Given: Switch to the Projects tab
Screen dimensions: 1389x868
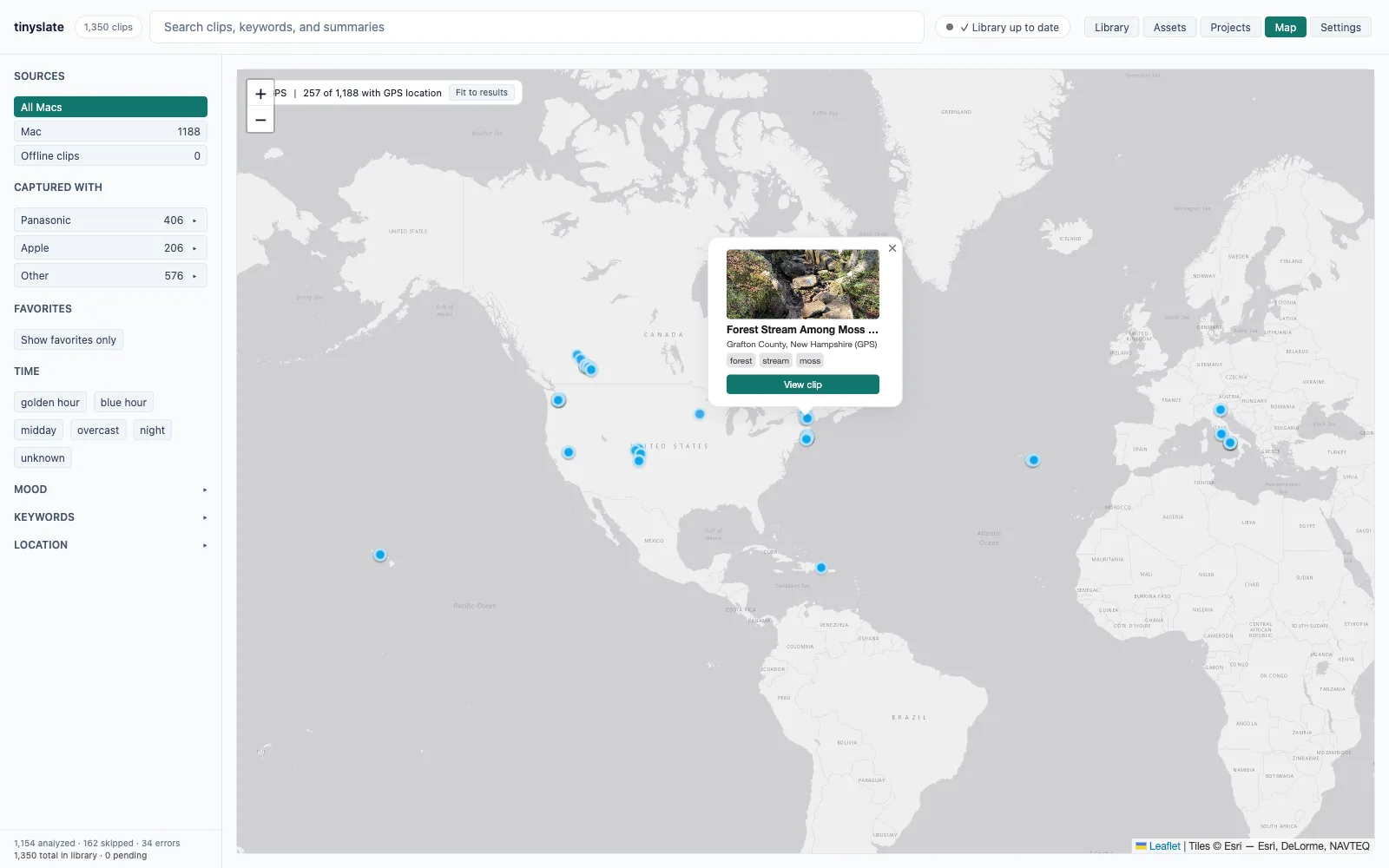Looking at the screenshot, I should pyautogui.click(x=1230, y=27).
